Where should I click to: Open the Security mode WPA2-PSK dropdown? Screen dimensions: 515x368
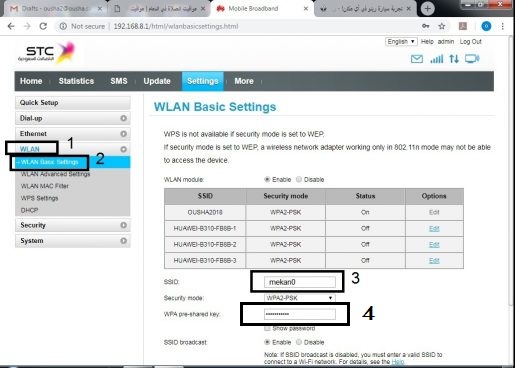click(300, 298)
